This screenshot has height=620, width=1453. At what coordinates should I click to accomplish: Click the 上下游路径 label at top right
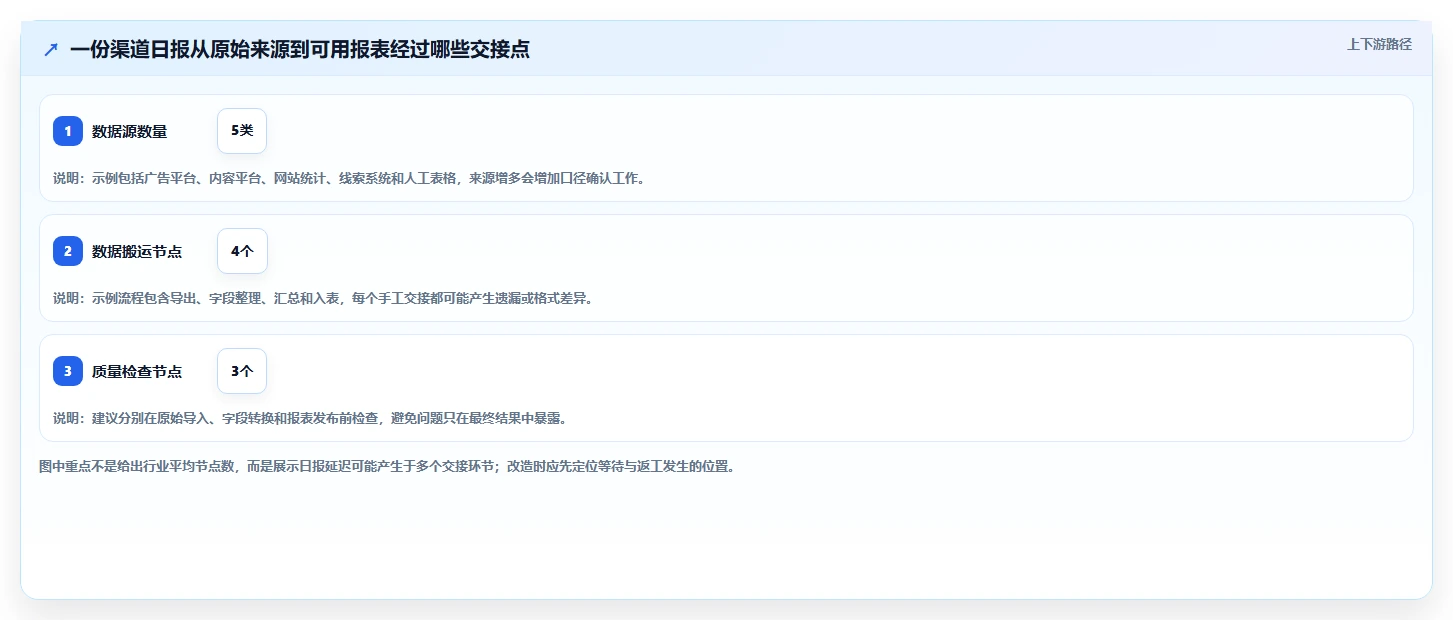(x=1379, y=44)
